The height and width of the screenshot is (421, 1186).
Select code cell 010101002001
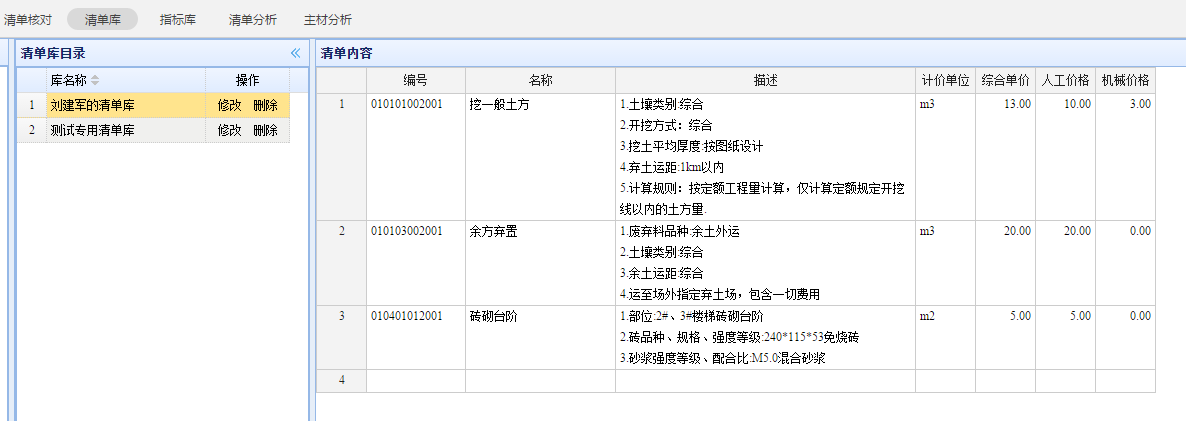(x=406, y=104)
